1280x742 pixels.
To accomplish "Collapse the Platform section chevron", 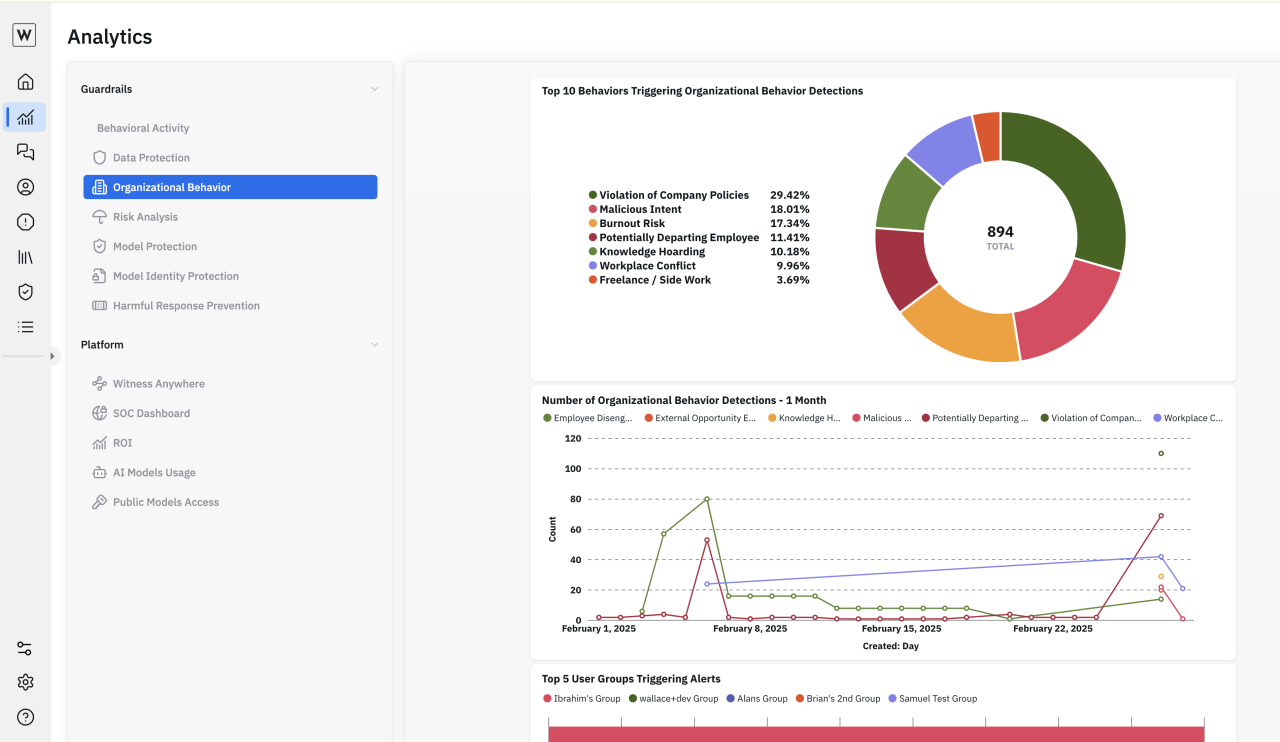I will [375, 345].
